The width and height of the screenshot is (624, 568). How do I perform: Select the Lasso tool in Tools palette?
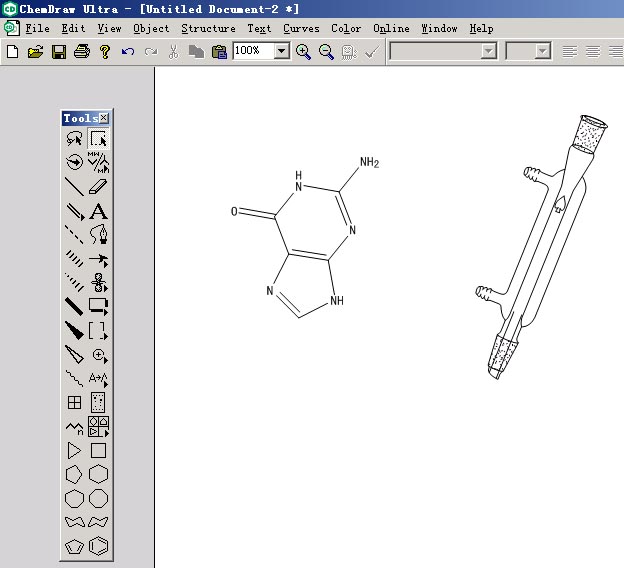click(74, 140)
